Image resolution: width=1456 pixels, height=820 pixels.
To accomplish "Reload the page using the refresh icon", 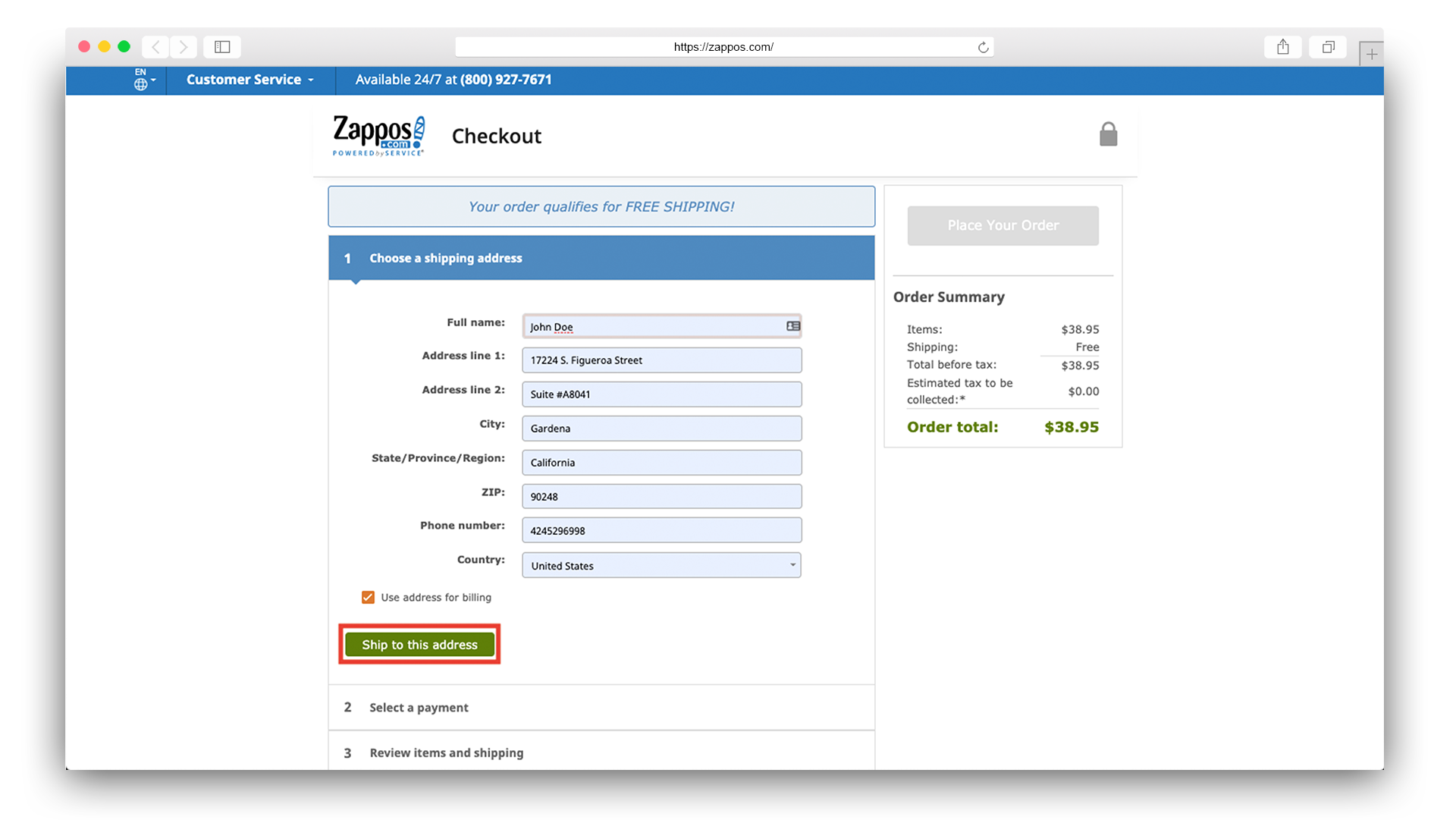I will pos(983,46).
